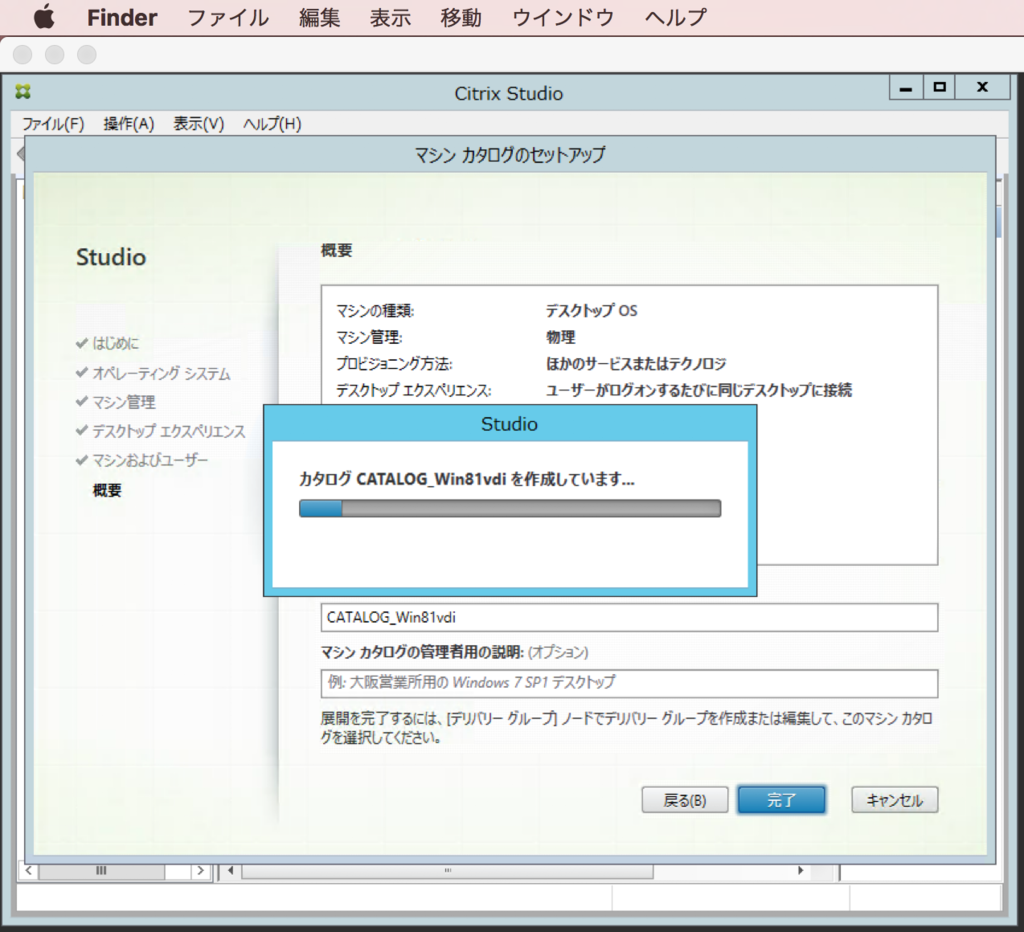Screen dimensions: 1024x932
Task: Click the left pane scroll-right arrow
Action: 200,871
